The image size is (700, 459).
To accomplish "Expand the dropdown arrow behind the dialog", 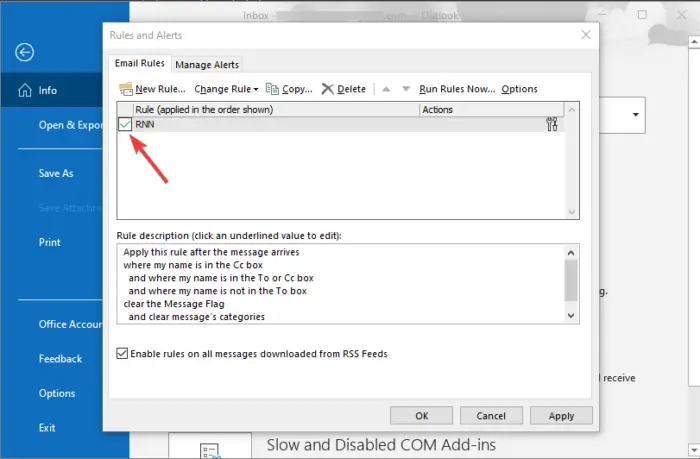I will 635,115.
